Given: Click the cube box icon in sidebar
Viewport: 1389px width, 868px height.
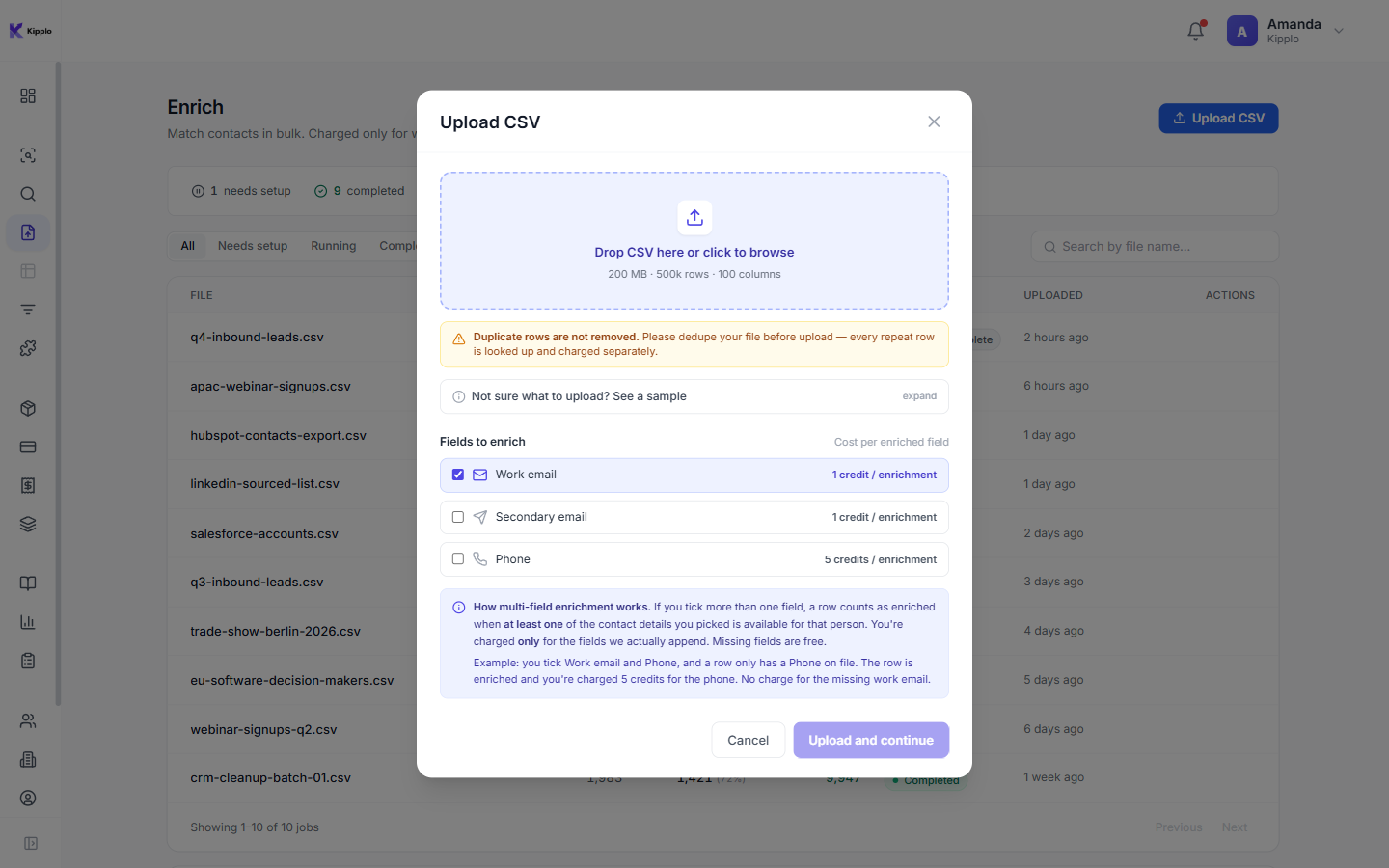Looking at the screenshot, I should tap(28, 408).
